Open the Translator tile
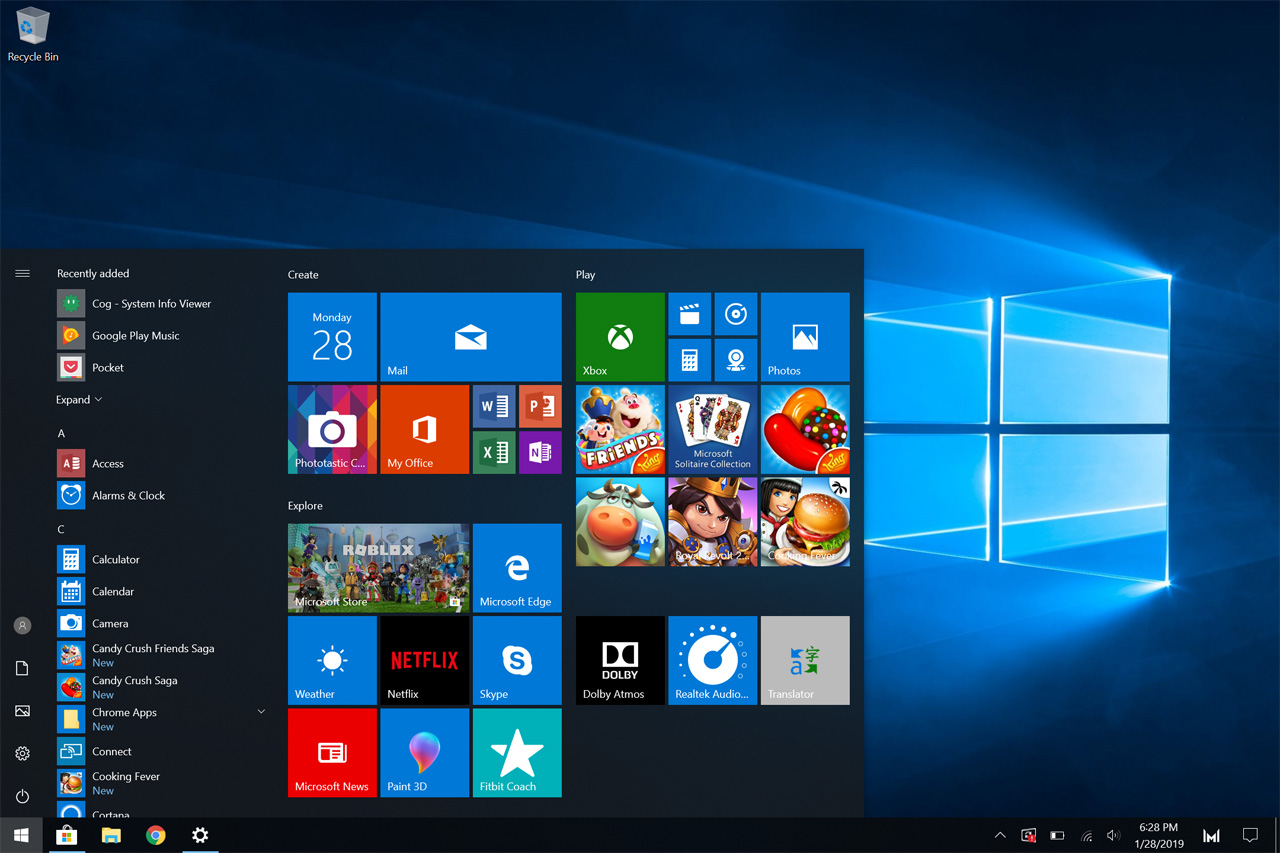 (x=804, y=660)
